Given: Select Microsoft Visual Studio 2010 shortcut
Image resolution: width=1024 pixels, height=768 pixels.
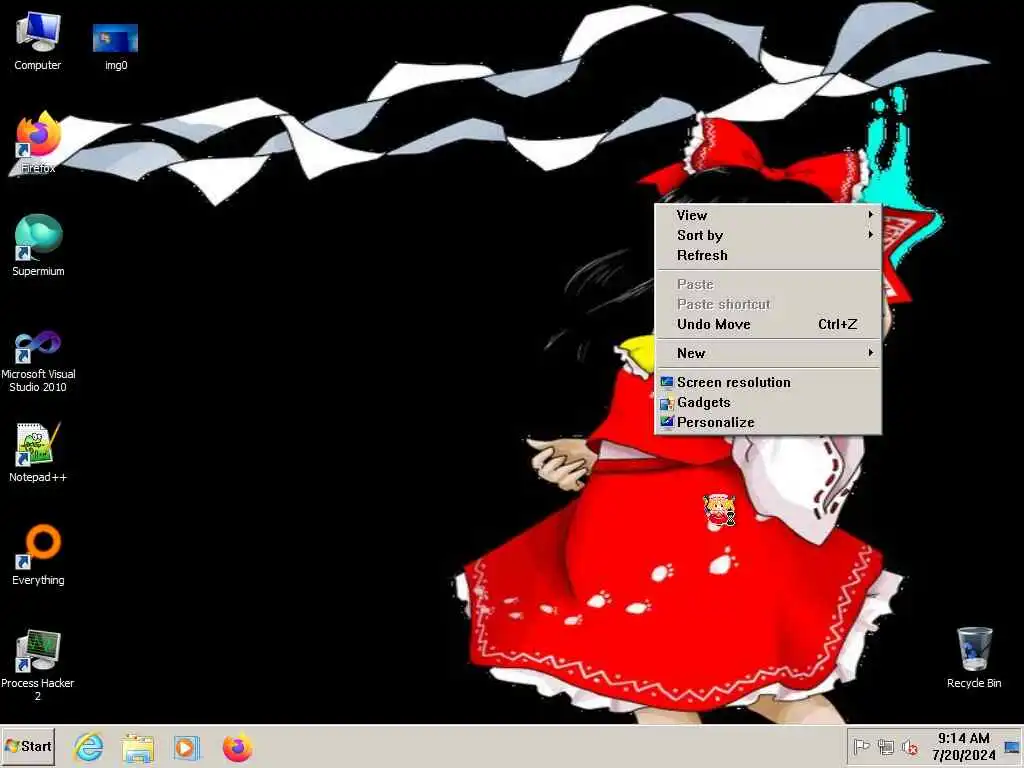Looking at the screenshot, I should (38, 360).
